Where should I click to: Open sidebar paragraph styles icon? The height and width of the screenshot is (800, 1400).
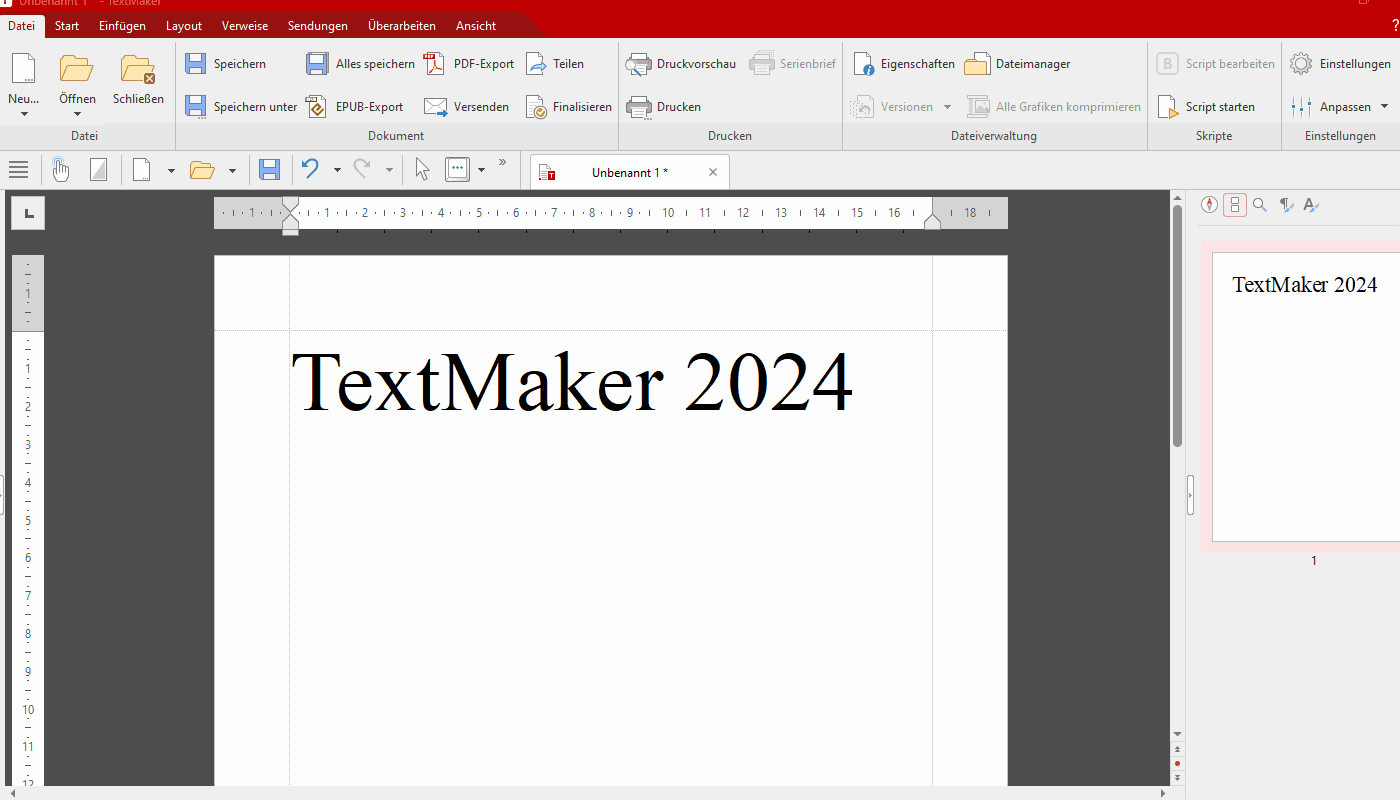1286,205
